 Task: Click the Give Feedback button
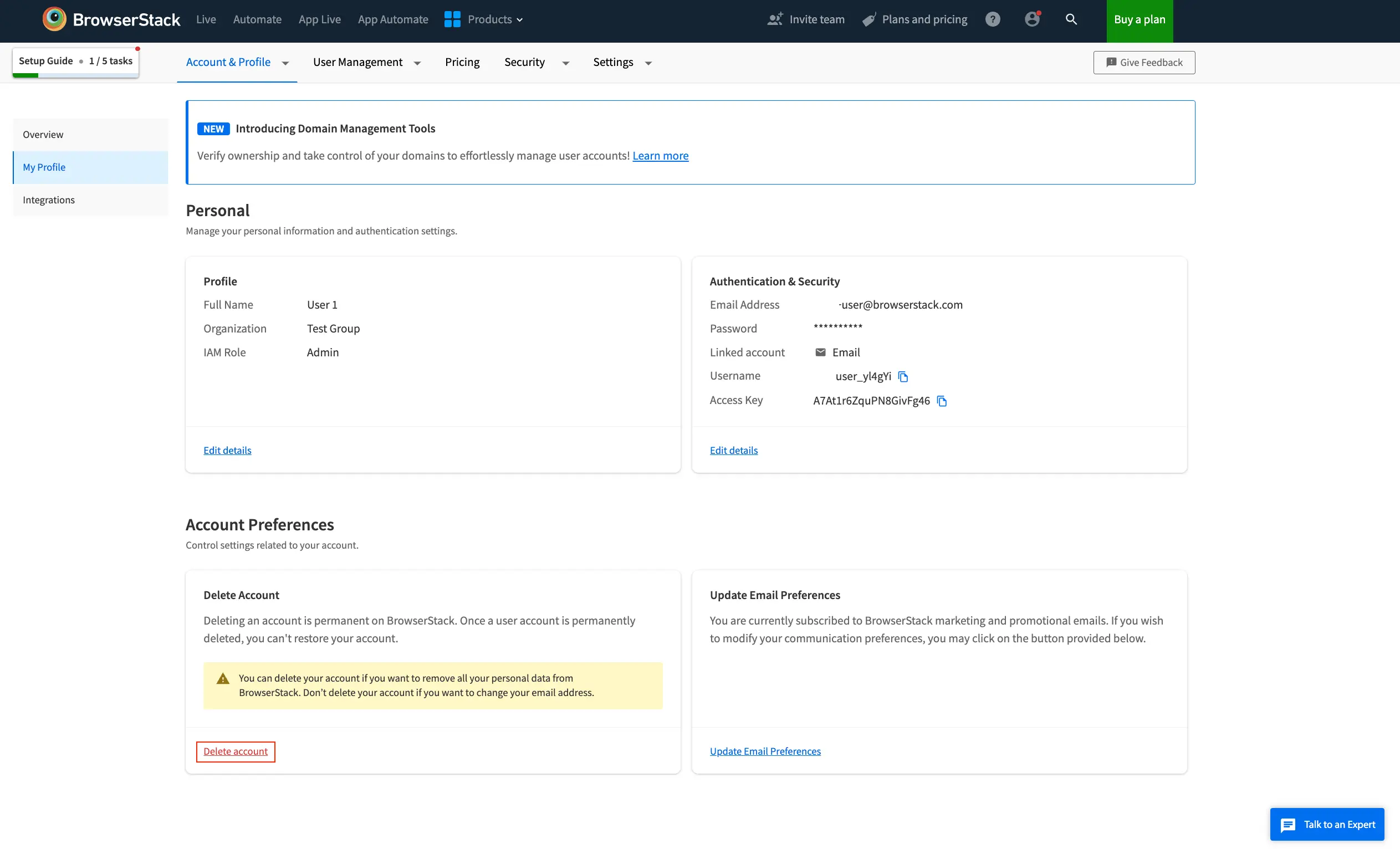[x=1144, y=63]
